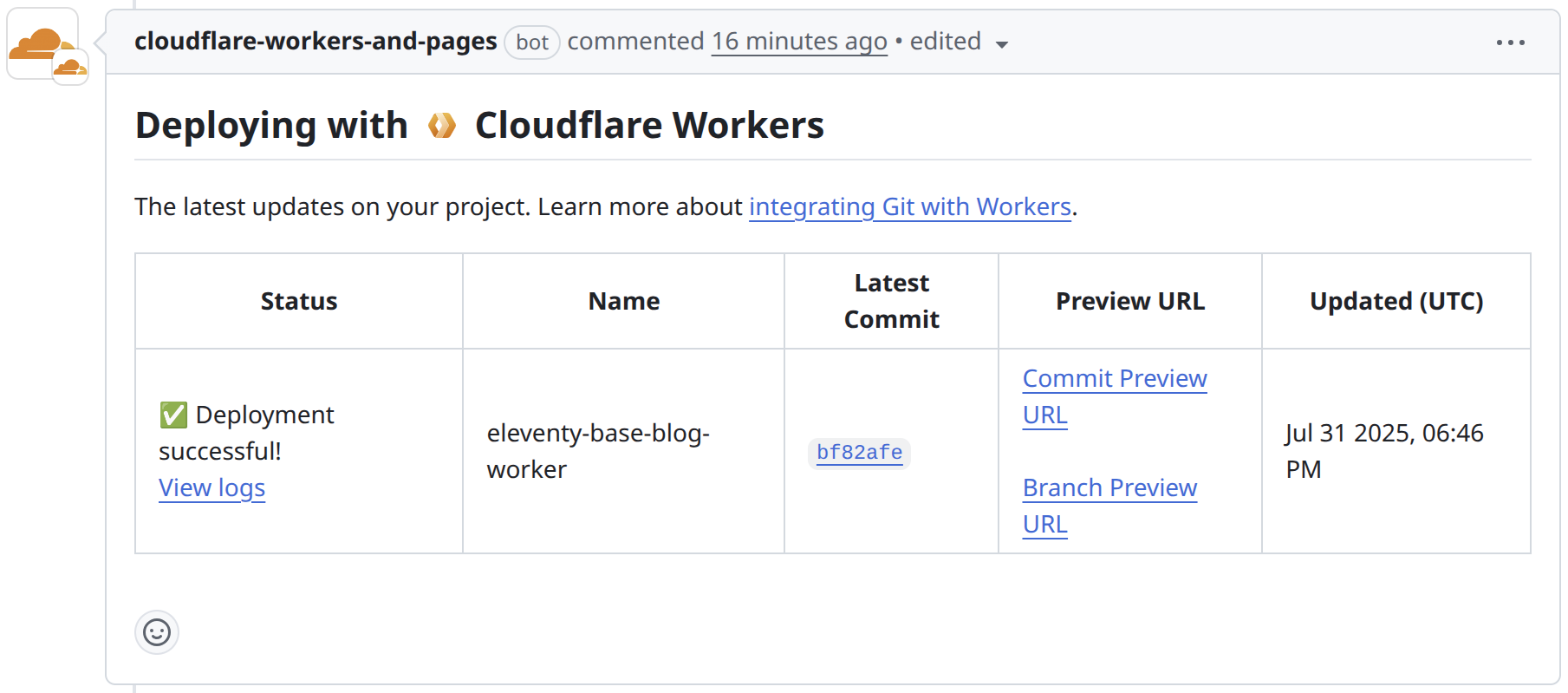Click the bot label badge
The height and width of the screenshot is (693, 1568).
point(531,42)
